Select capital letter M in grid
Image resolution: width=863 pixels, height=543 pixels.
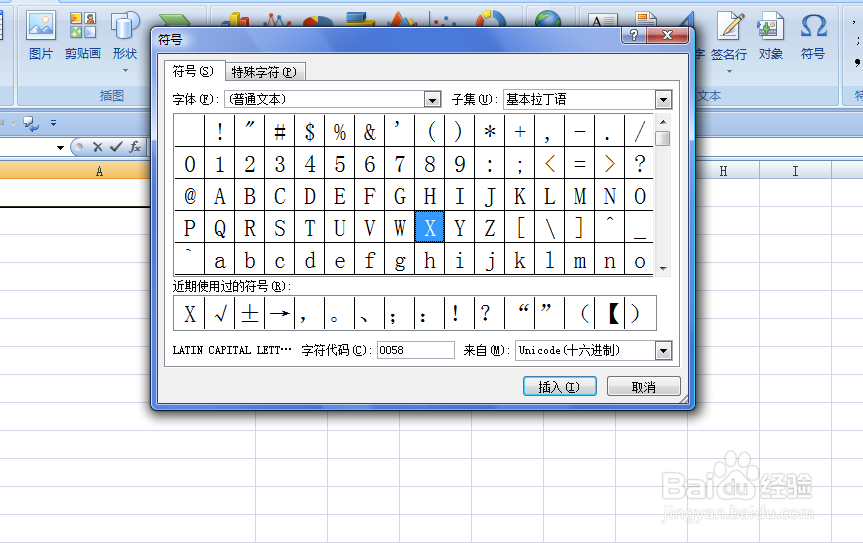pyautogui.click(x=580, y=196)
